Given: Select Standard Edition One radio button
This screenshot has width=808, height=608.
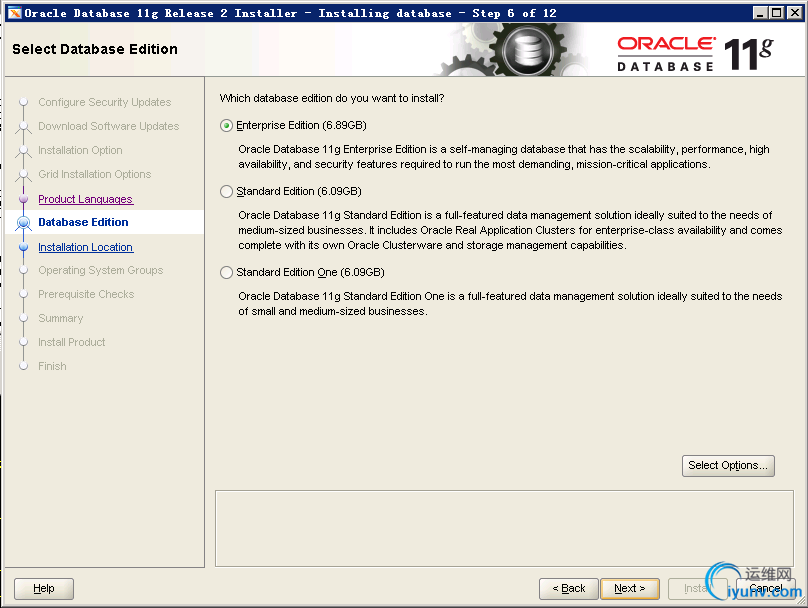Looking at the screenshot, I should (226, 273).
